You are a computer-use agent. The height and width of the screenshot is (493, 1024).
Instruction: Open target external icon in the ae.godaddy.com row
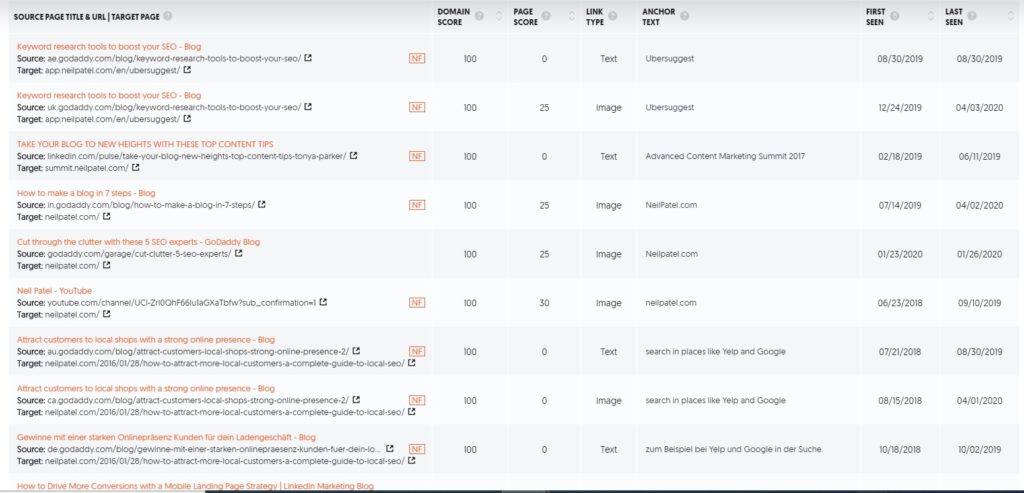click(187, 70)
